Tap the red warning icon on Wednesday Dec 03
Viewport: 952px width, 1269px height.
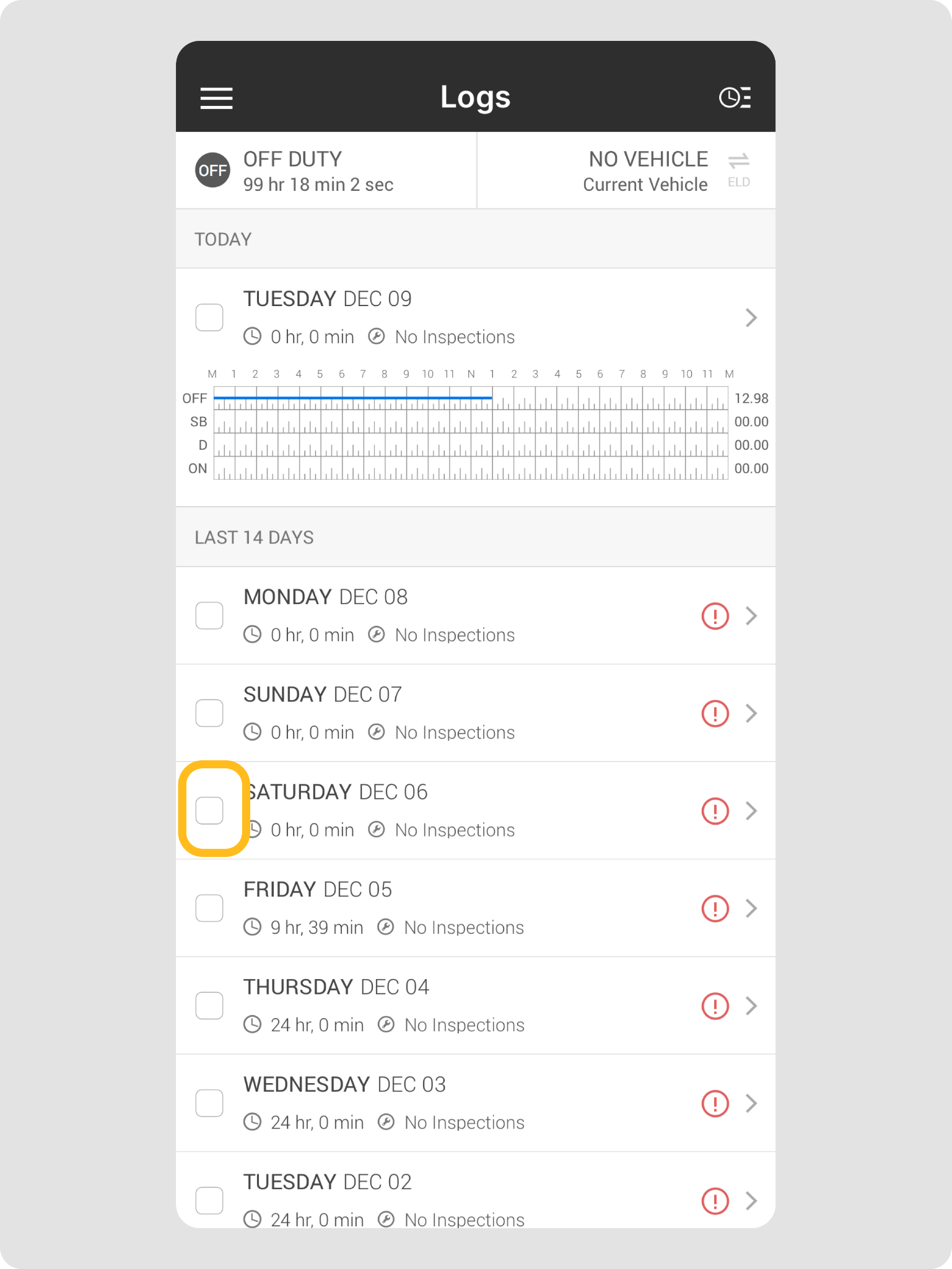coord(715,1104)
